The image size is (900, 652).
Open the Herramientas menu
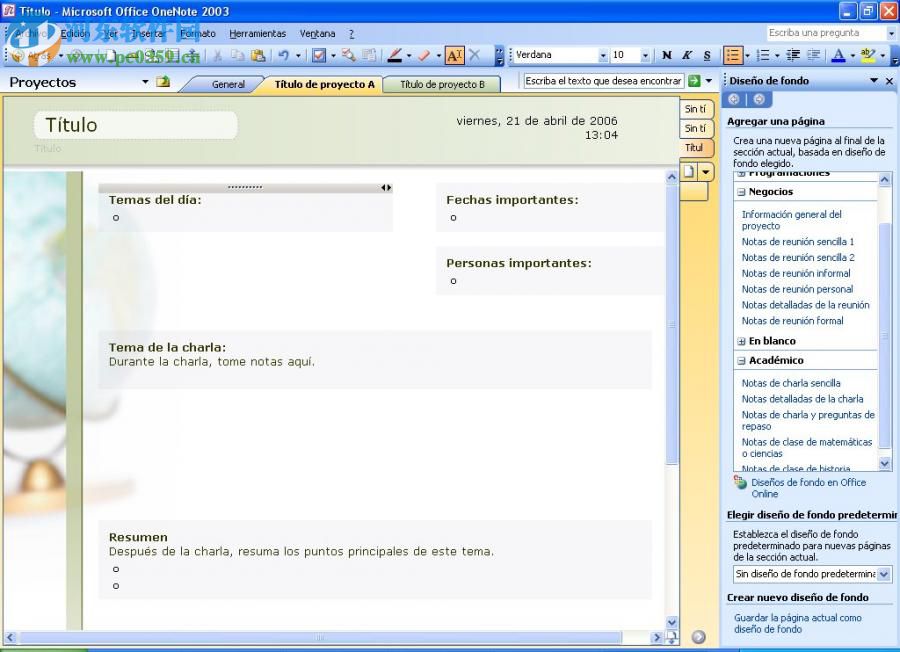pyautogui.click(x=257, y=33)
